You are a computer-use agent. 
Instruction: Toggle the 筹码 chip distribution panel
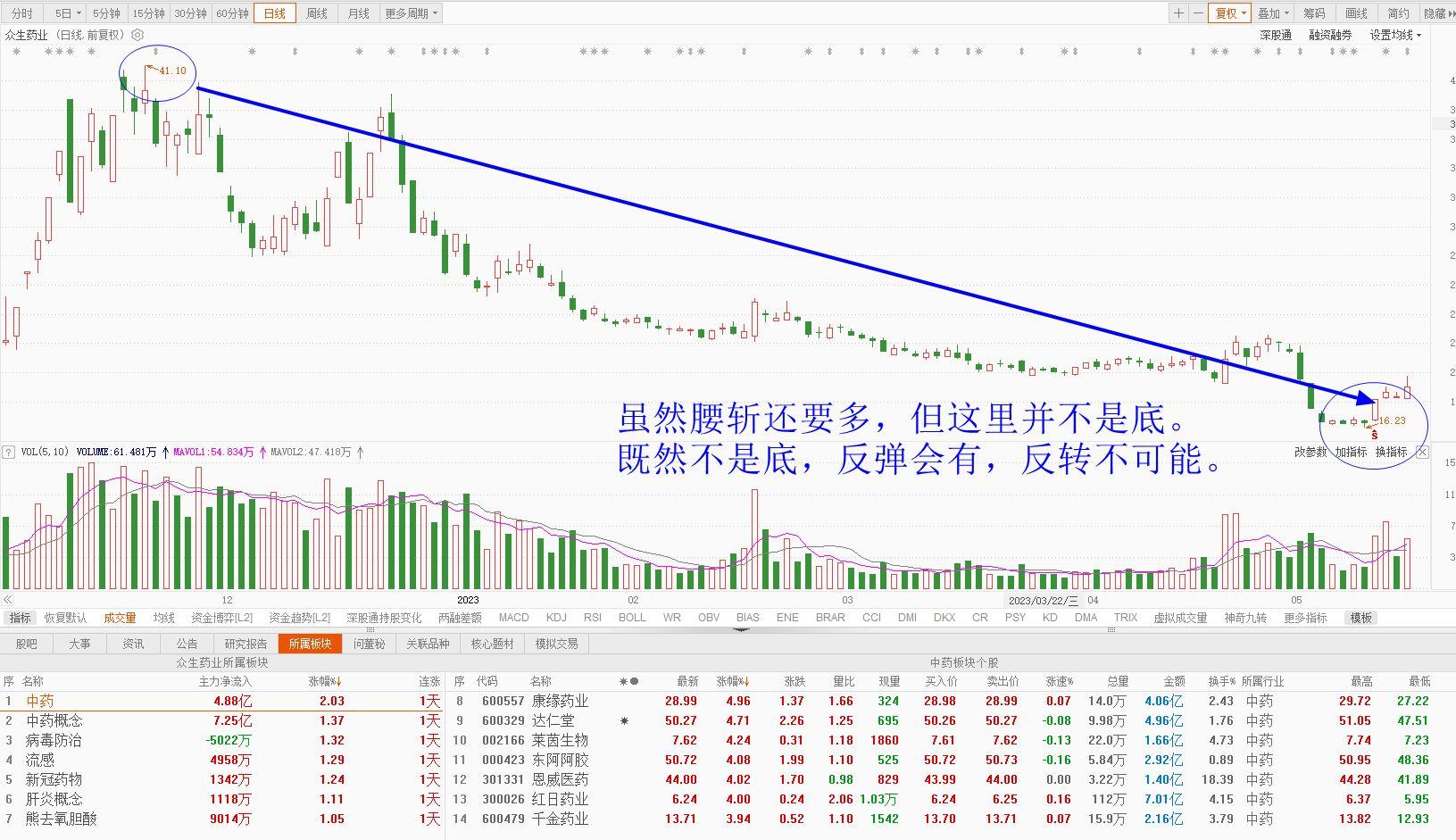(1314, 13)
